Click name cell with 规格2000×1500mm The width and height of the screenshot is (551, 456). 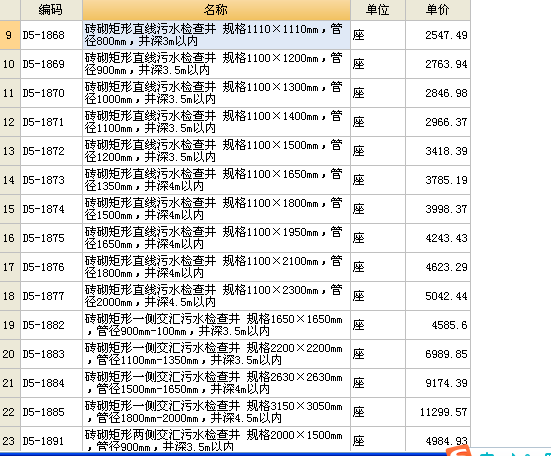pos(216,440)
